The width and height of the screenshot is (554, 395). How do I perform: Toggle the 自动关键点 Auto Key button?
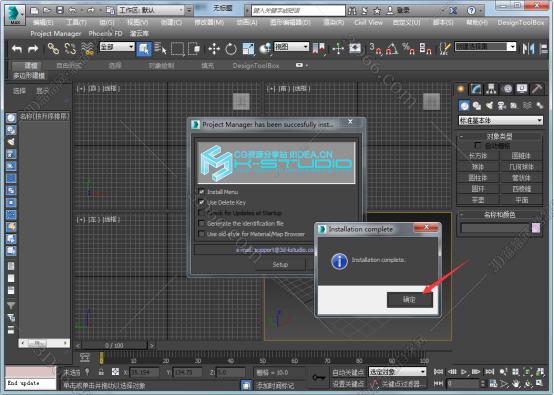tap(348, 372)
